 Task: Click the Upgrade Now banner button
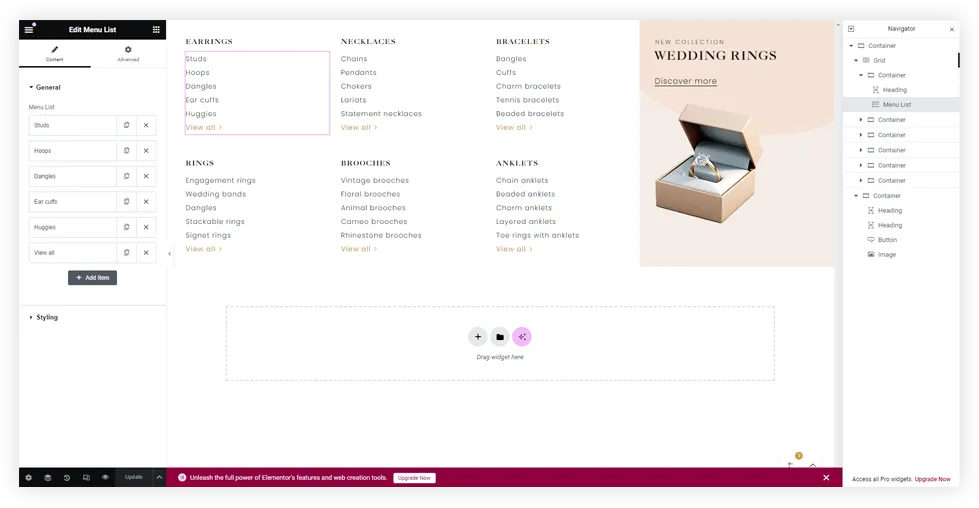pyautogui.click(x=414, y=478)
